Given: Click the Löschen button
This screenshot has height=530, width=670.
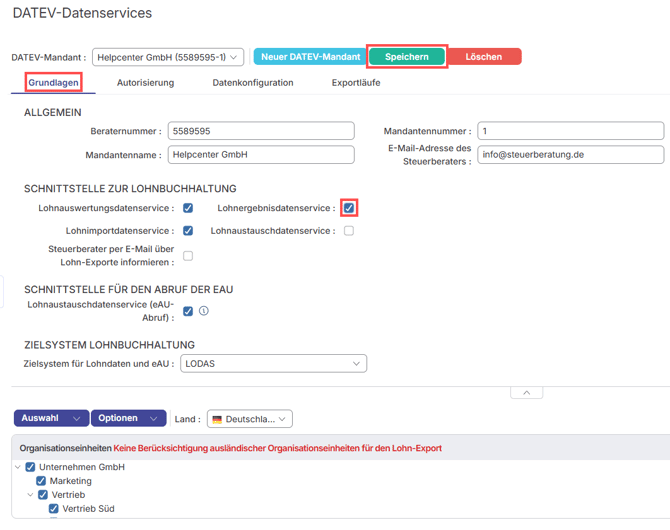Looking at the screenshot, I should tap(483, 57).
